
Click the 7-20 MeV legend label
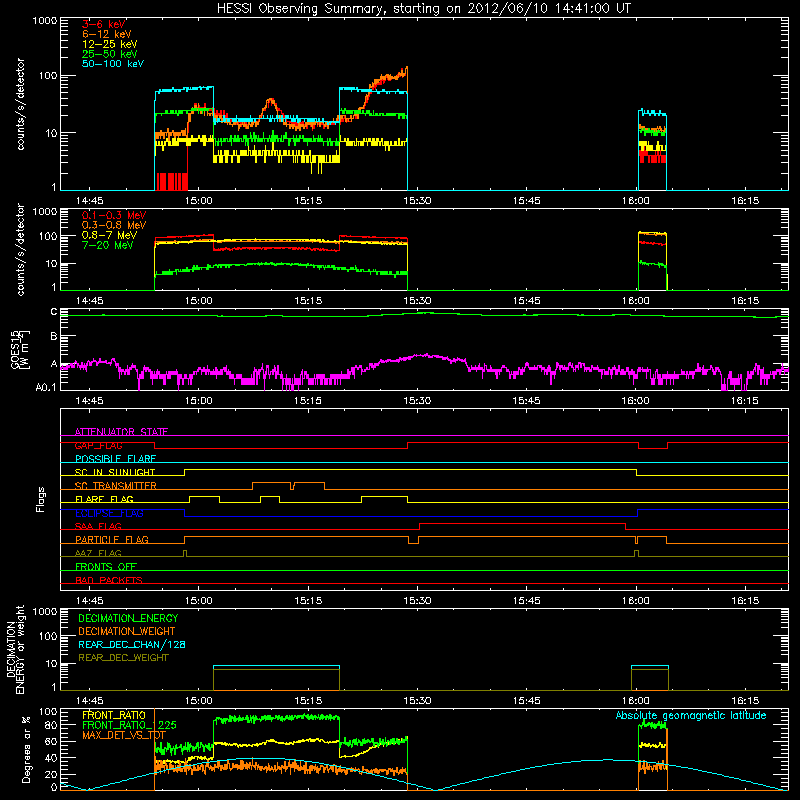[x=108, y=245]
